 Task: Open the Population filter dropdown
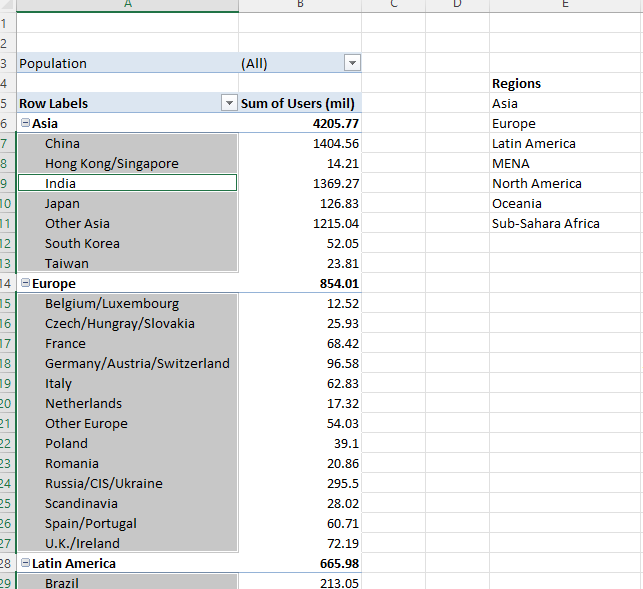[352, 63]
